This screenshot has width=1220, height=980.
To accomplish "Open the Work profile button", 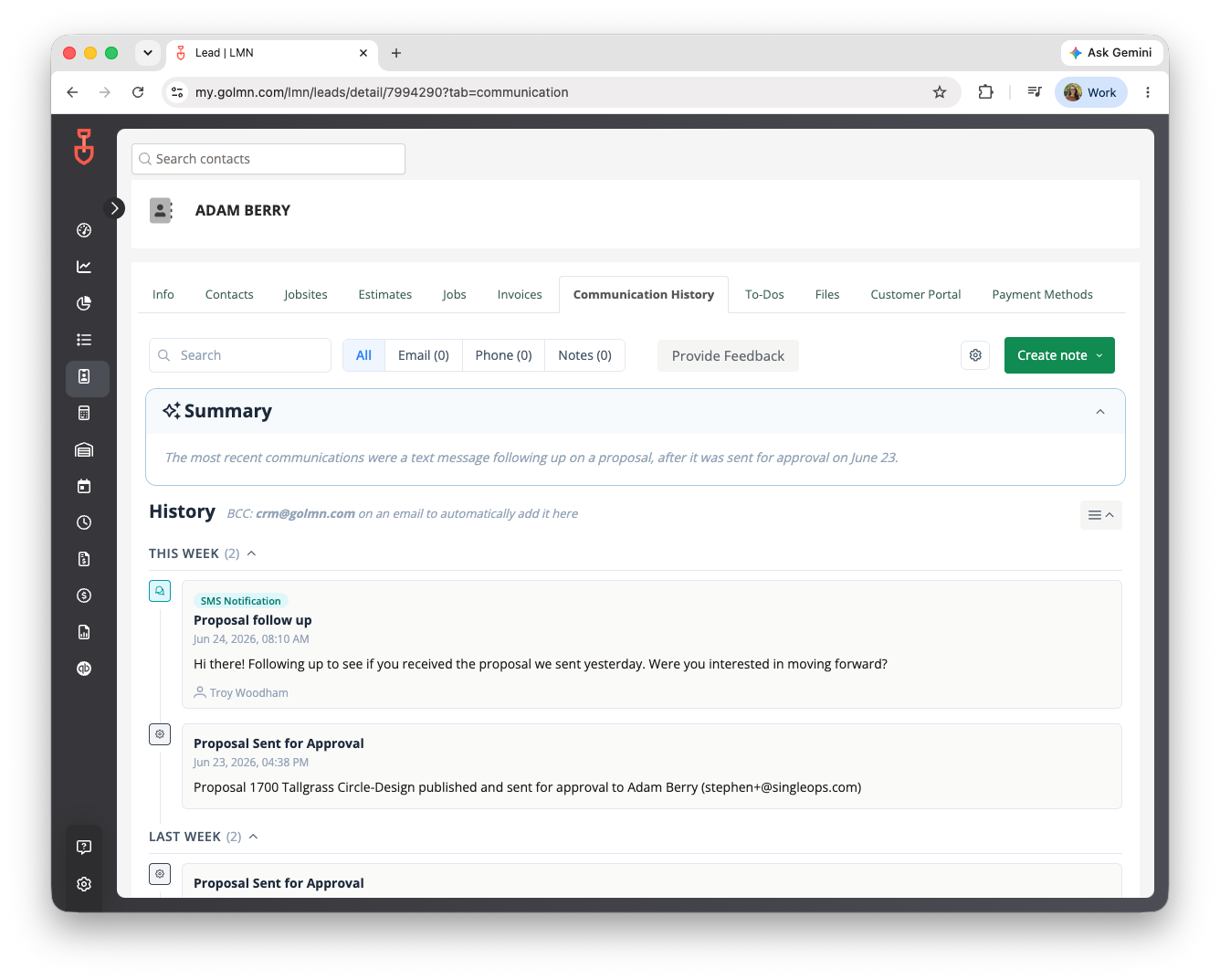I will click(x=1091, y=92).
